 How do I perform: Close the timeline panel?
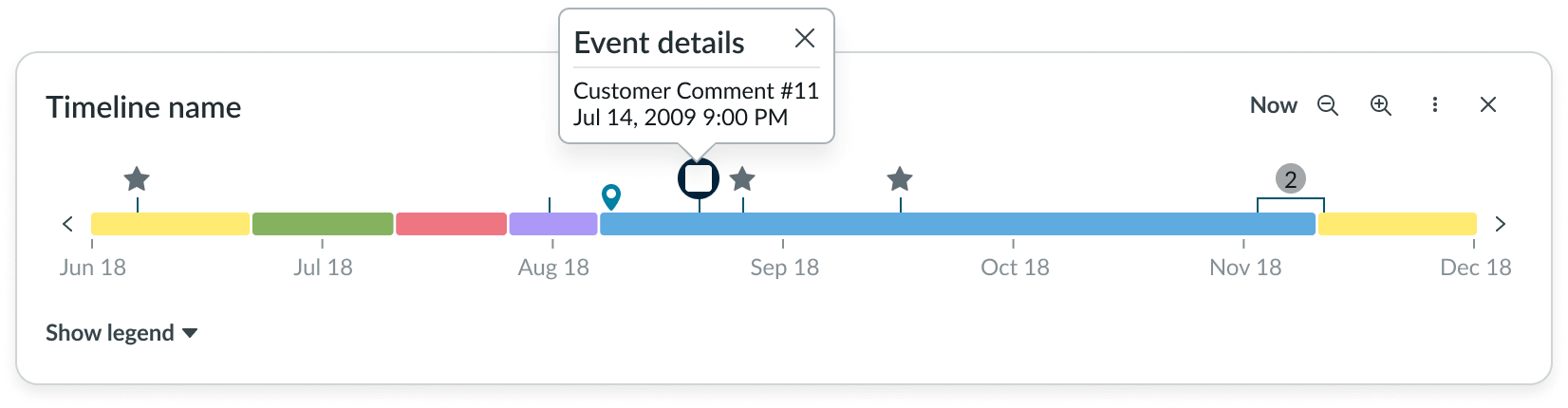pos(1488,105)
